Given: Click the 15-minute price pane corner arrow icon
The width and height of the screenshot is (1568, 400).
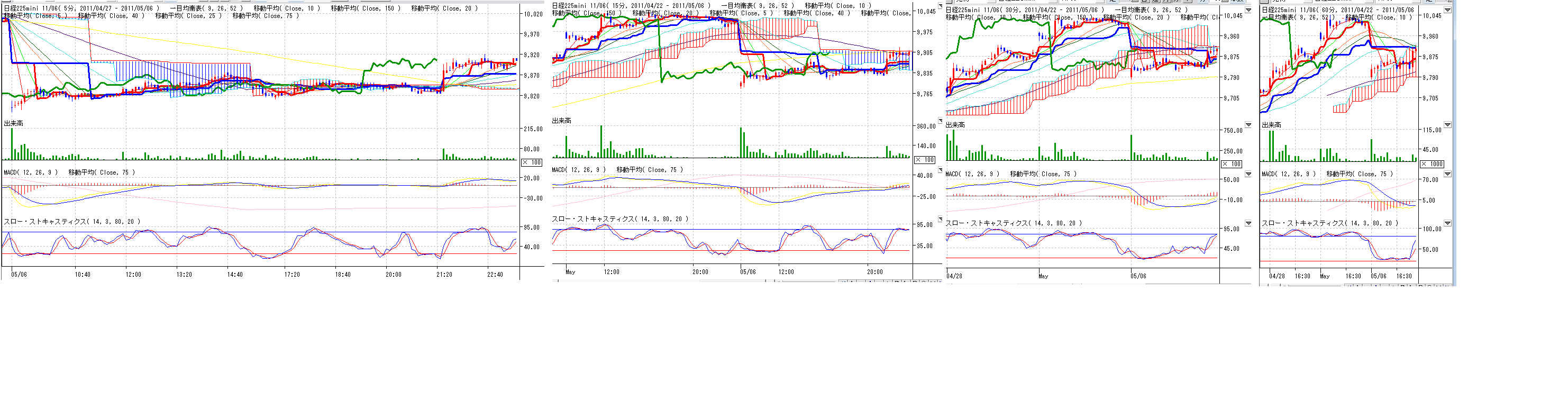Looking at the screenshot, I should (x=940, y=6).
